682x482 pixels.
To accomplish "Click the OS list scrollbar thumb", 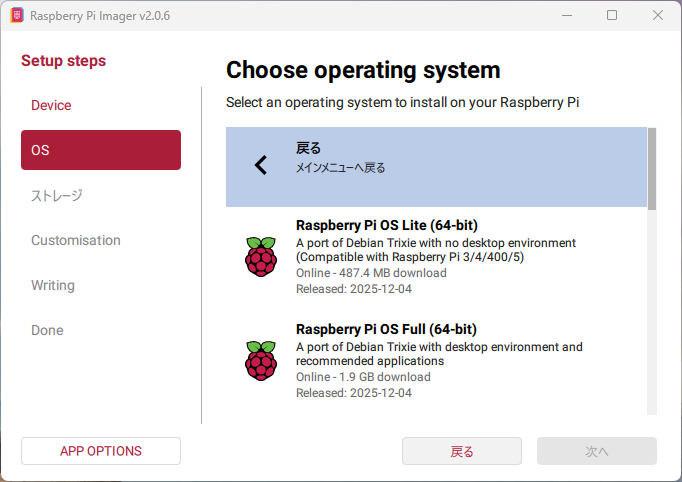I will (x=652, y=167).
